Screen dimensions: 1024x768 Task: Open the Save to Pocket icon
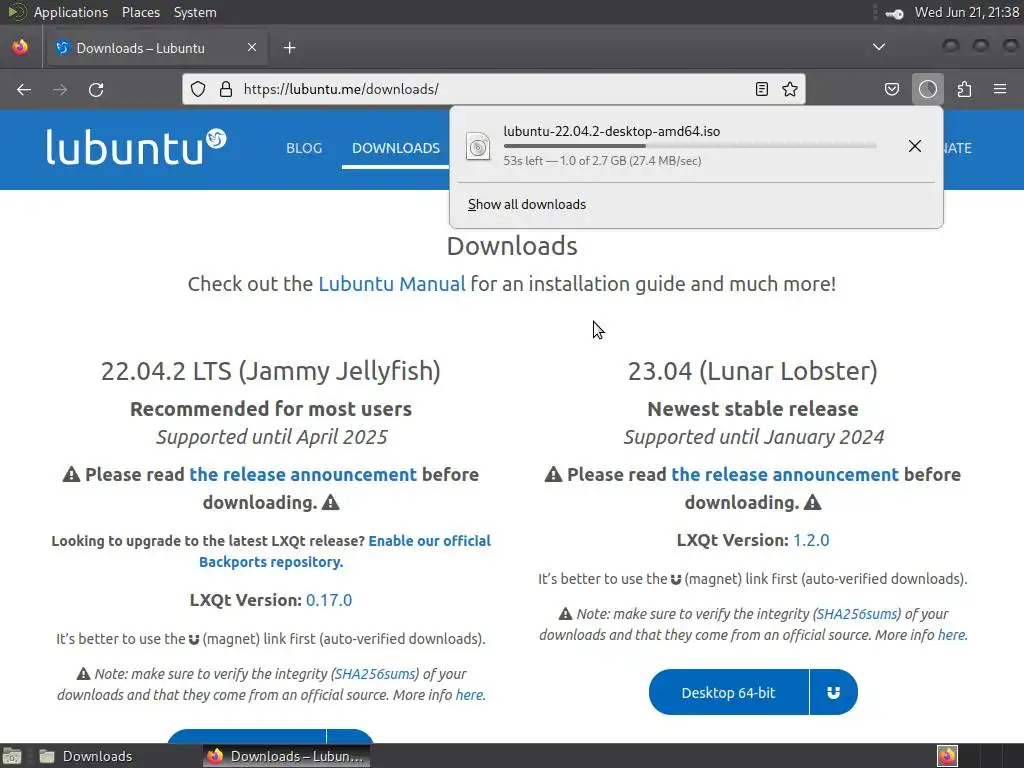(x=892, y=89)
